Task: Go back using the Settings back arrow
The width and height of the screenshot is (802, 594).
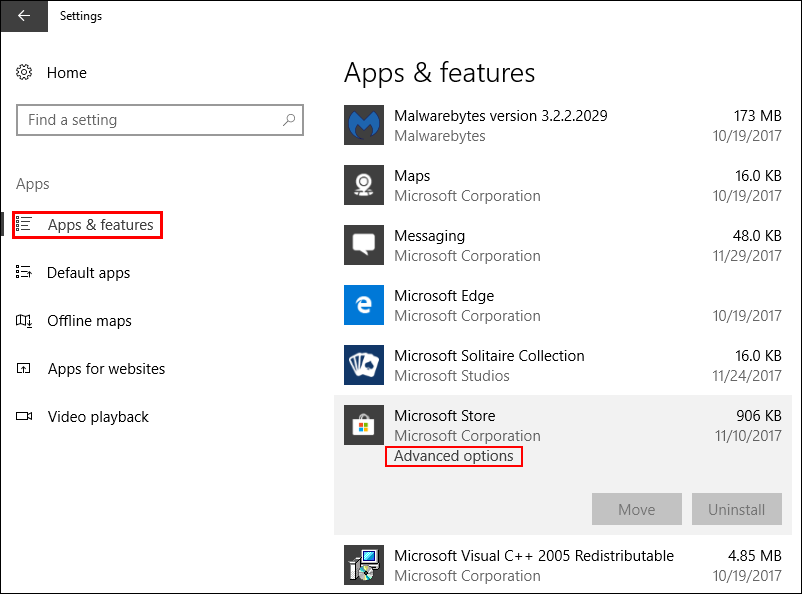Action: pos(24,16)
